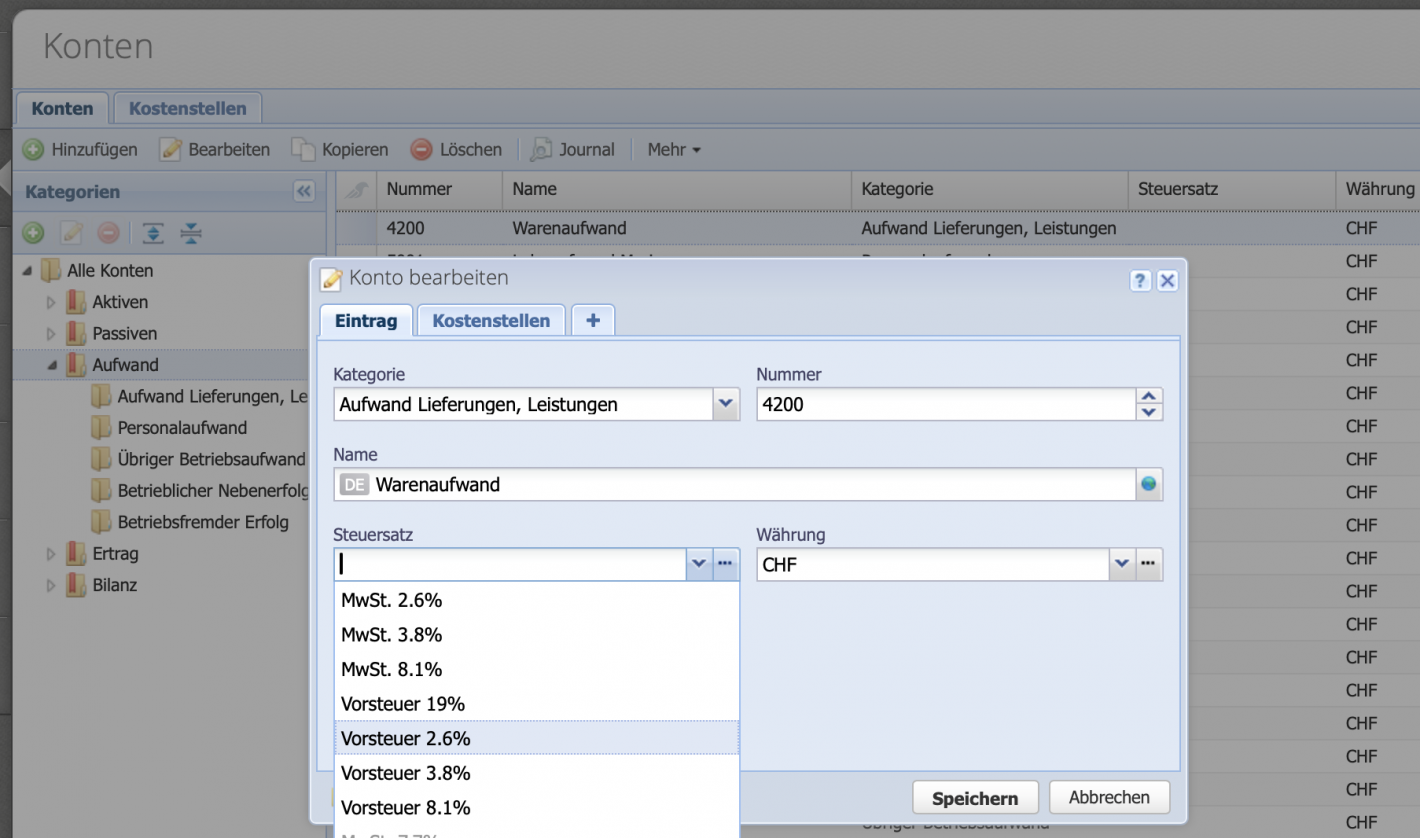Open translations with the globe icon beside Name
1420x838 pixels.
click(x=1150, y=484)
